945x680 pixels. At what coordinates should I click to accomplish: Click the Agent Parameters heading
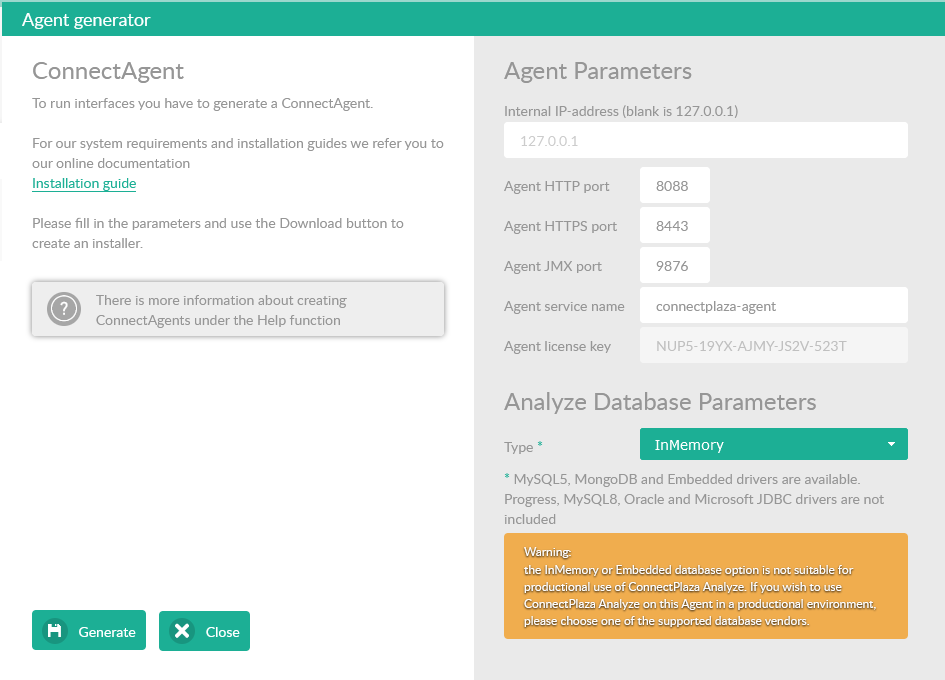pos(598,71)
